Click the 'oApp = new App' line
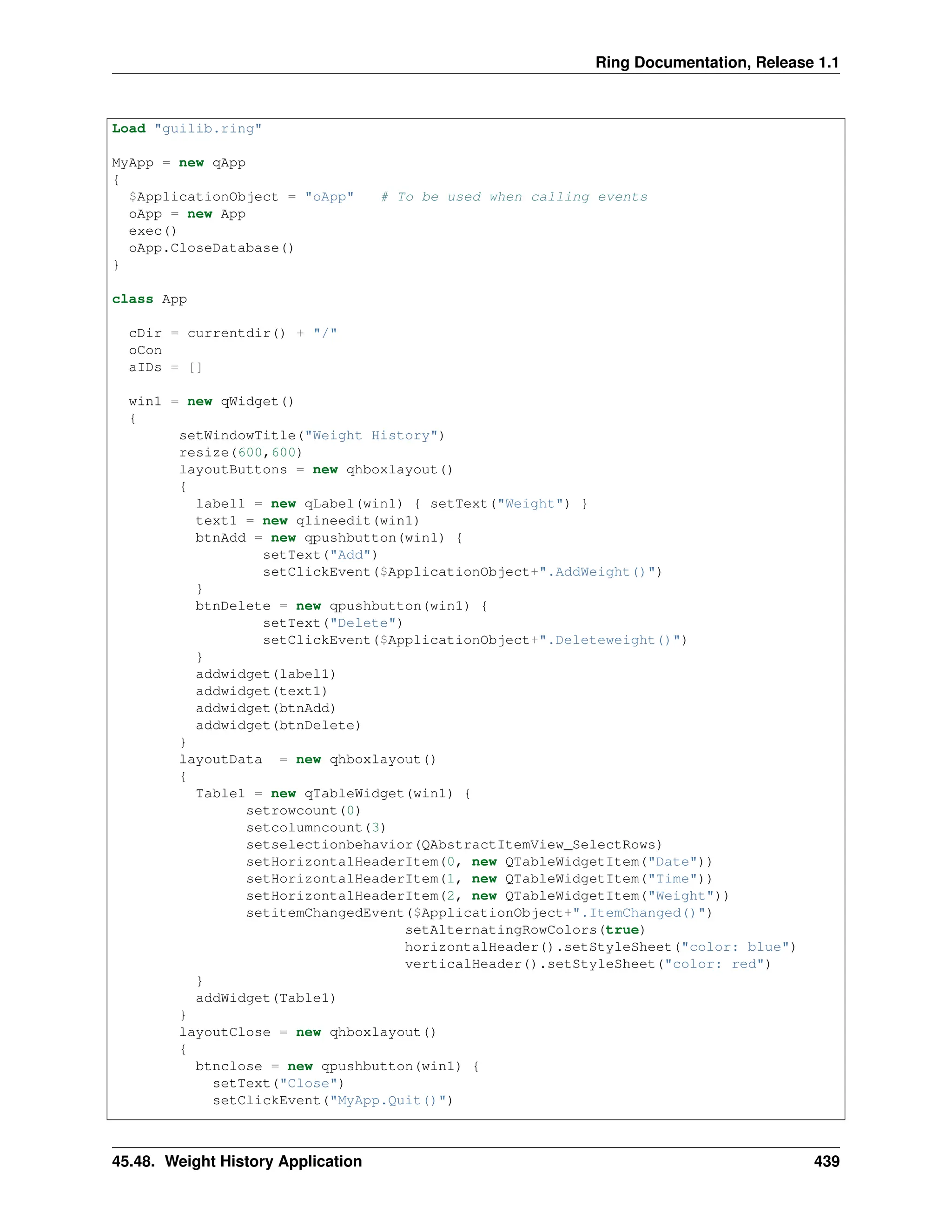This screenshot has width=952, height=1232. tap(187, 214)
